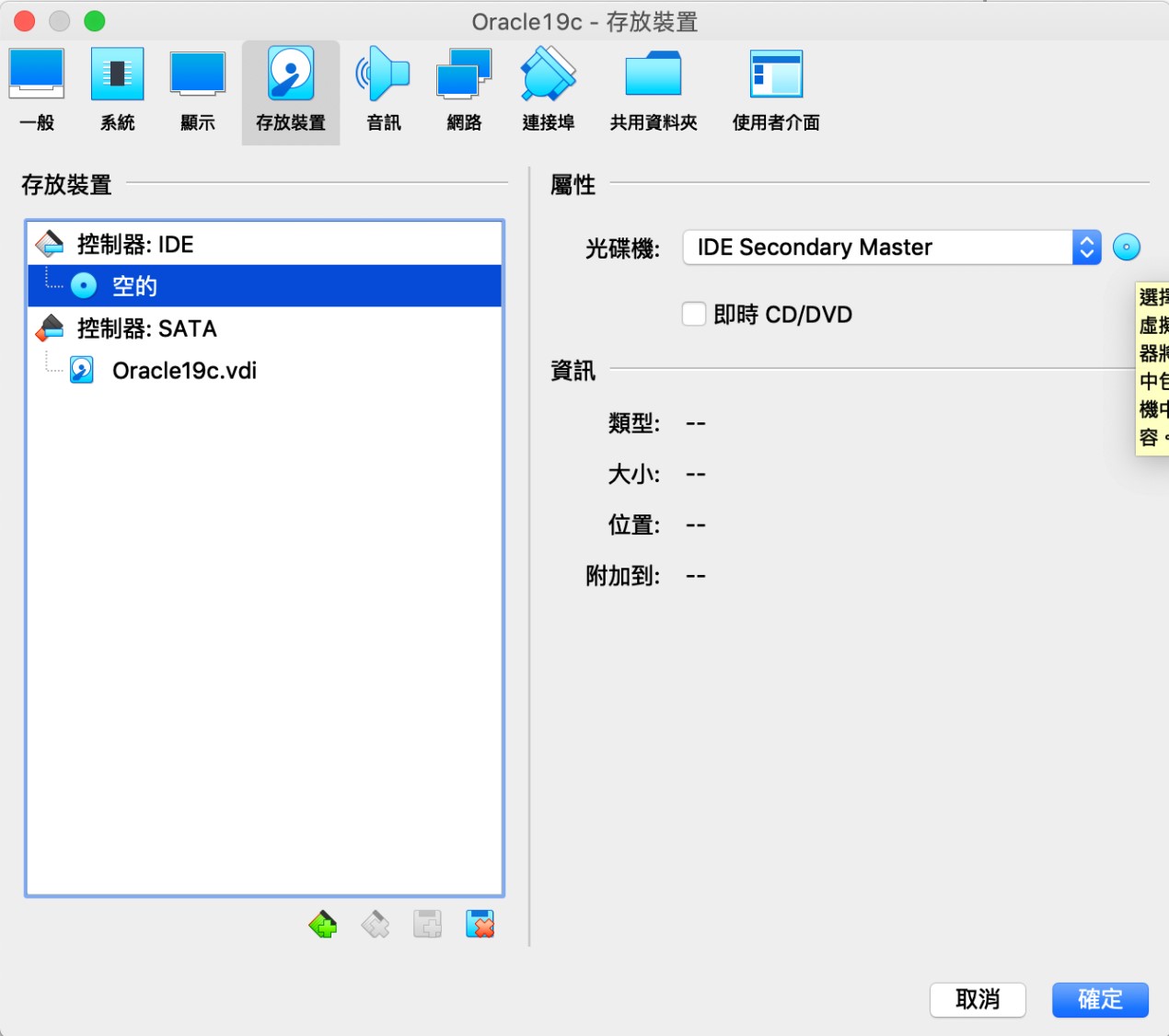Open the 一般 (General) settings tab
1169x1036 pixels.
(x=37, y=91)
